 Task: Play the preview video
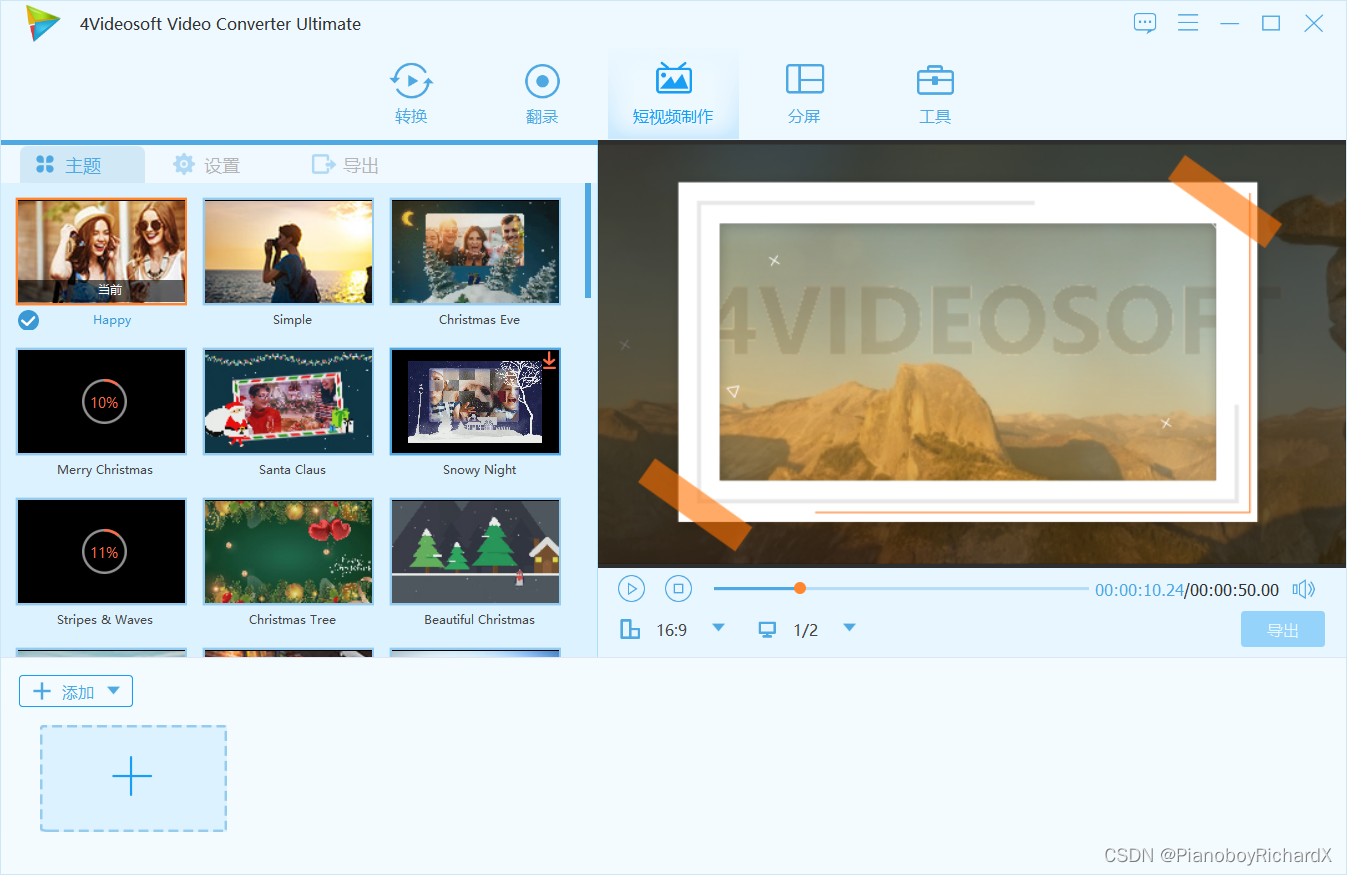pyautogui.click(x=631, y=589)
